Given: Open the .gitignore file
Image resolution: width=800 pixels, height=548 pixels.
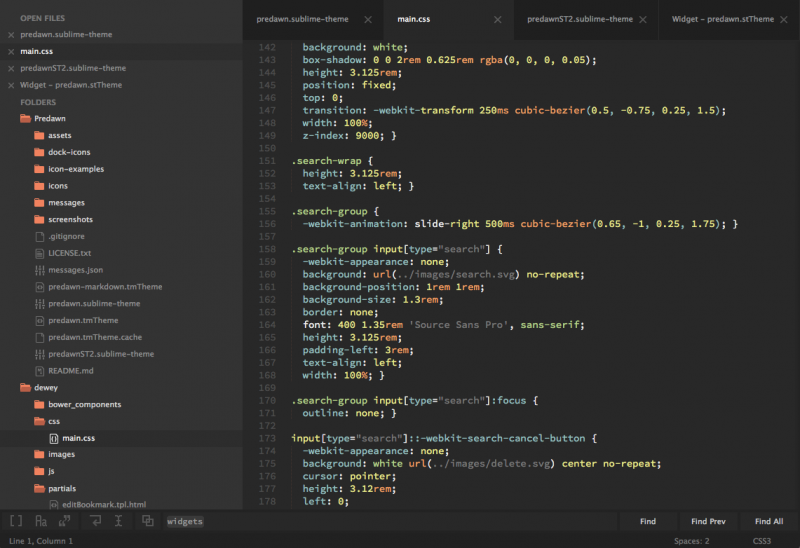Looking at the screenshot, I should pos(66,236).
